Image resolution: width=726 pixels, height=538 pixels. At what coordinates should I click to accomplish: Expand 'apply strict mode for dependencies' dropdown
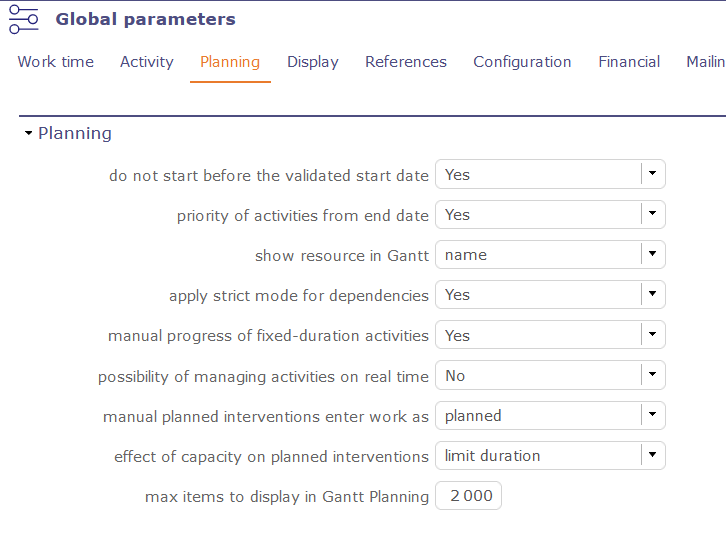pos(652,295)
